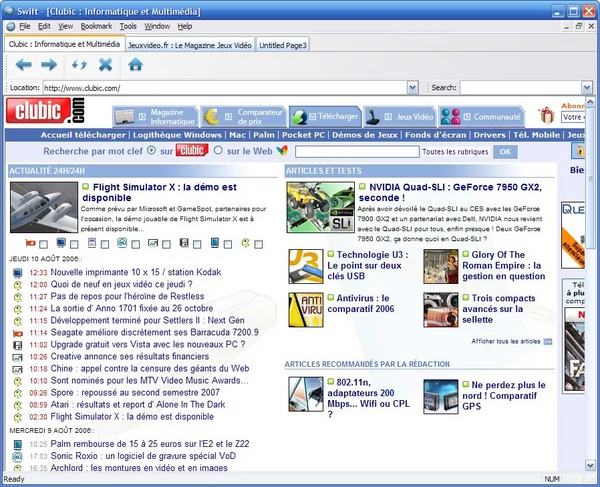Click the MP3 player filter icon
Screen dimensions: 600x487
click(x=92, y=243)
